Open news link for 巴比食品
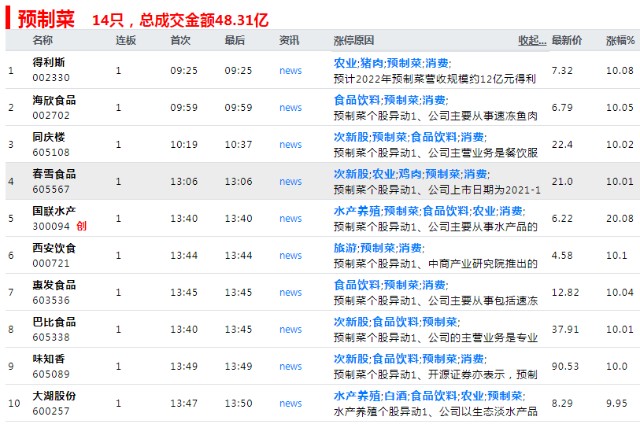 290,329
